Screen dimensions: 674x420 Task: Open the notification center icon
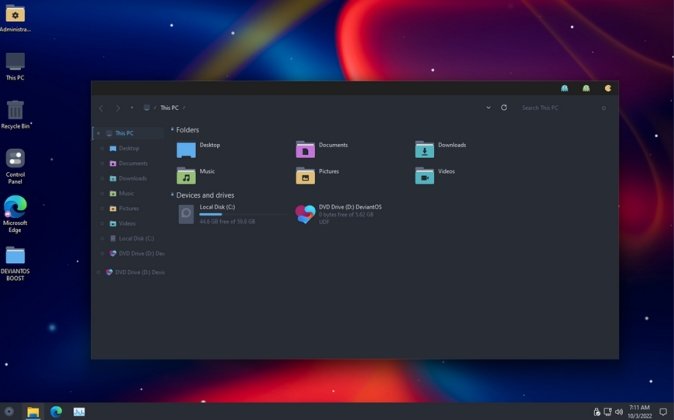[x=663, y=412]
